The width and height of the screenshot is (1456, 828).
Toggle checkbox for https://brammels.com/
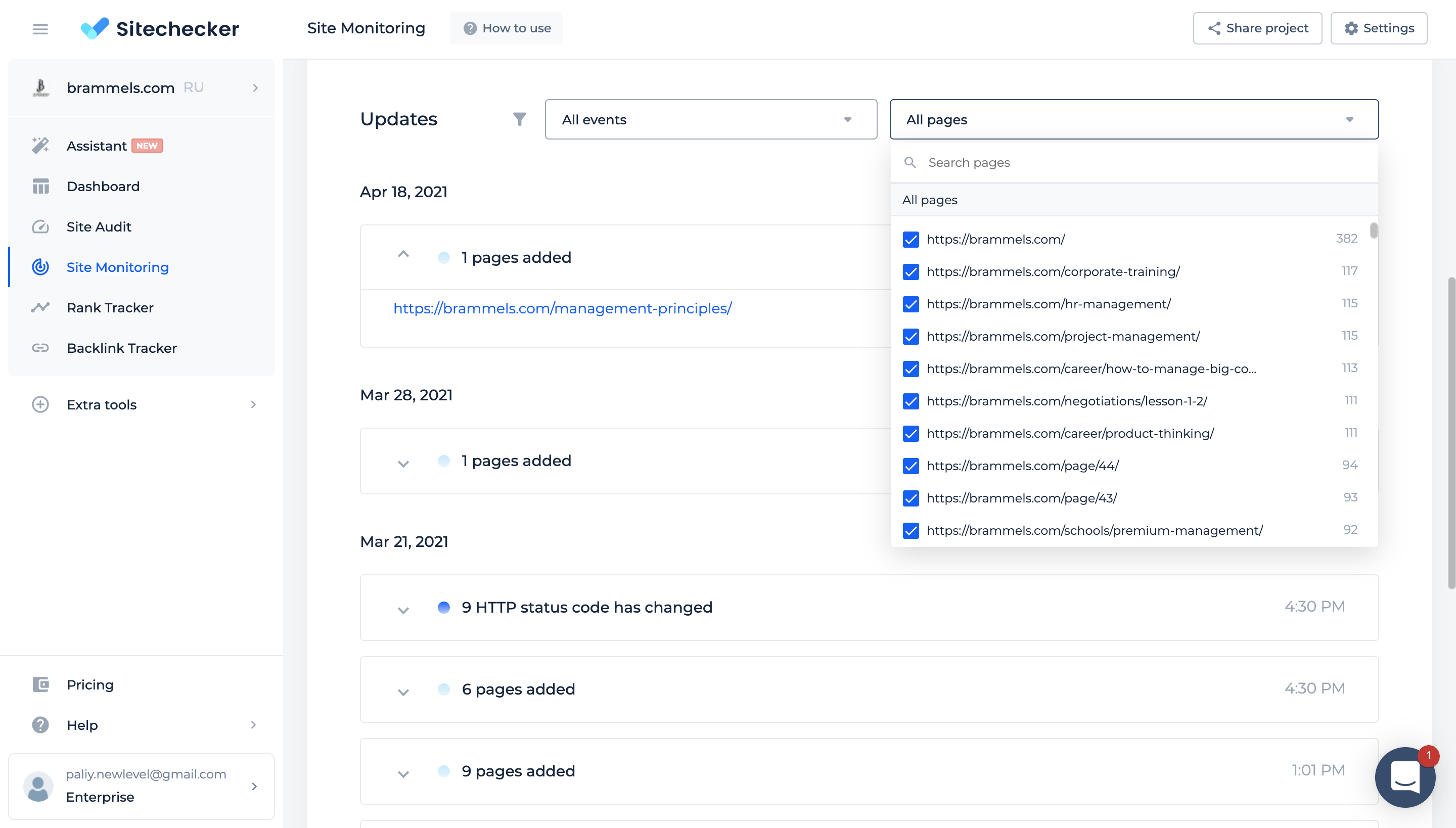pos(910,239)
